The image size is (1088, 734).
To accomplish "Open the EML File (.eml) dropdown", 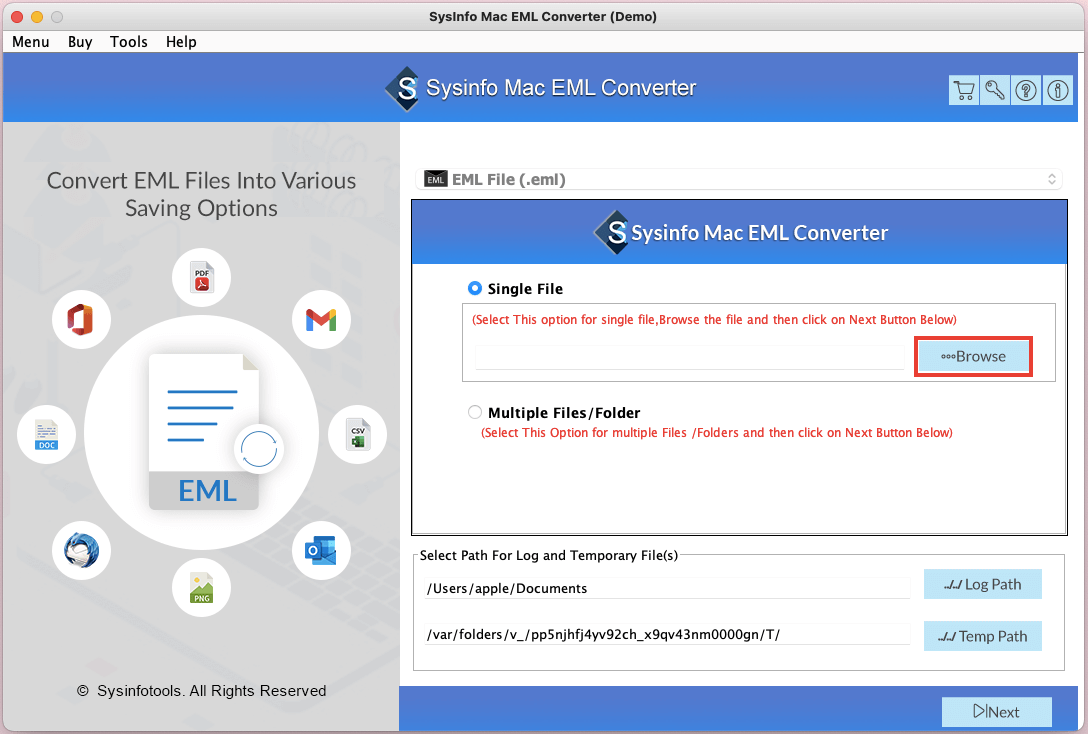I will (739, 179).
